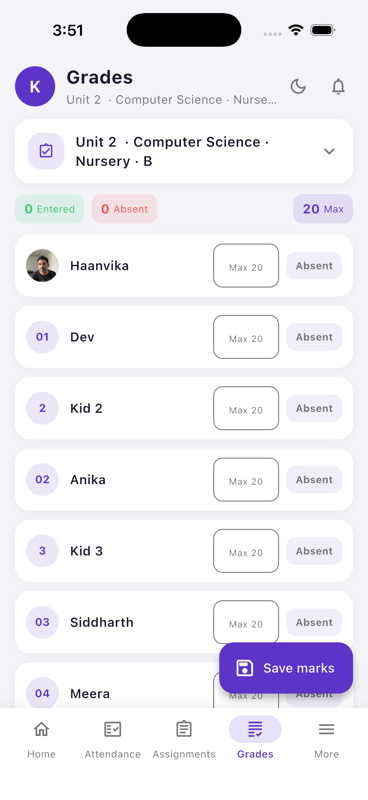Mark Haanvika as Absent
The image size is (368, 800).
314,265
